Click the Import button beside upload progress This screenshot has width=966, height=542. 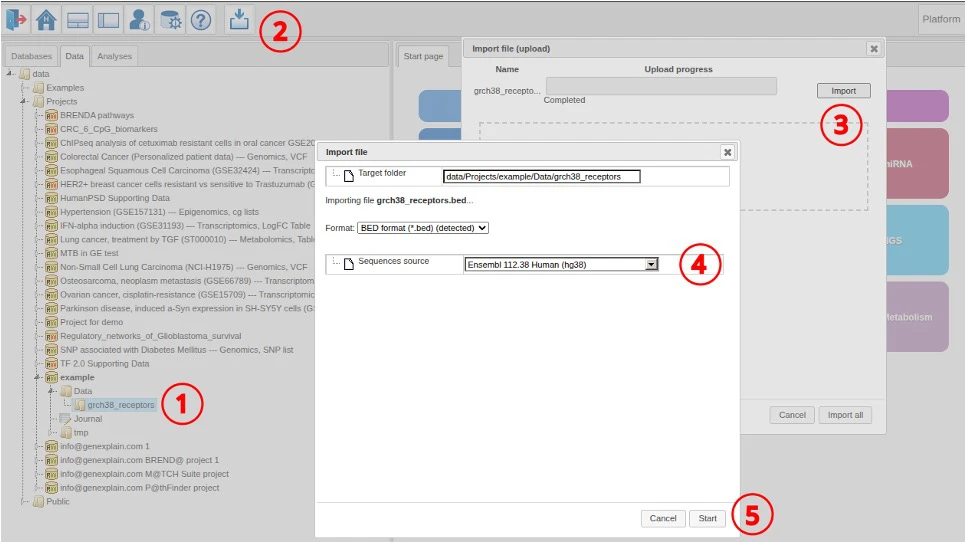tap(843, 91)
